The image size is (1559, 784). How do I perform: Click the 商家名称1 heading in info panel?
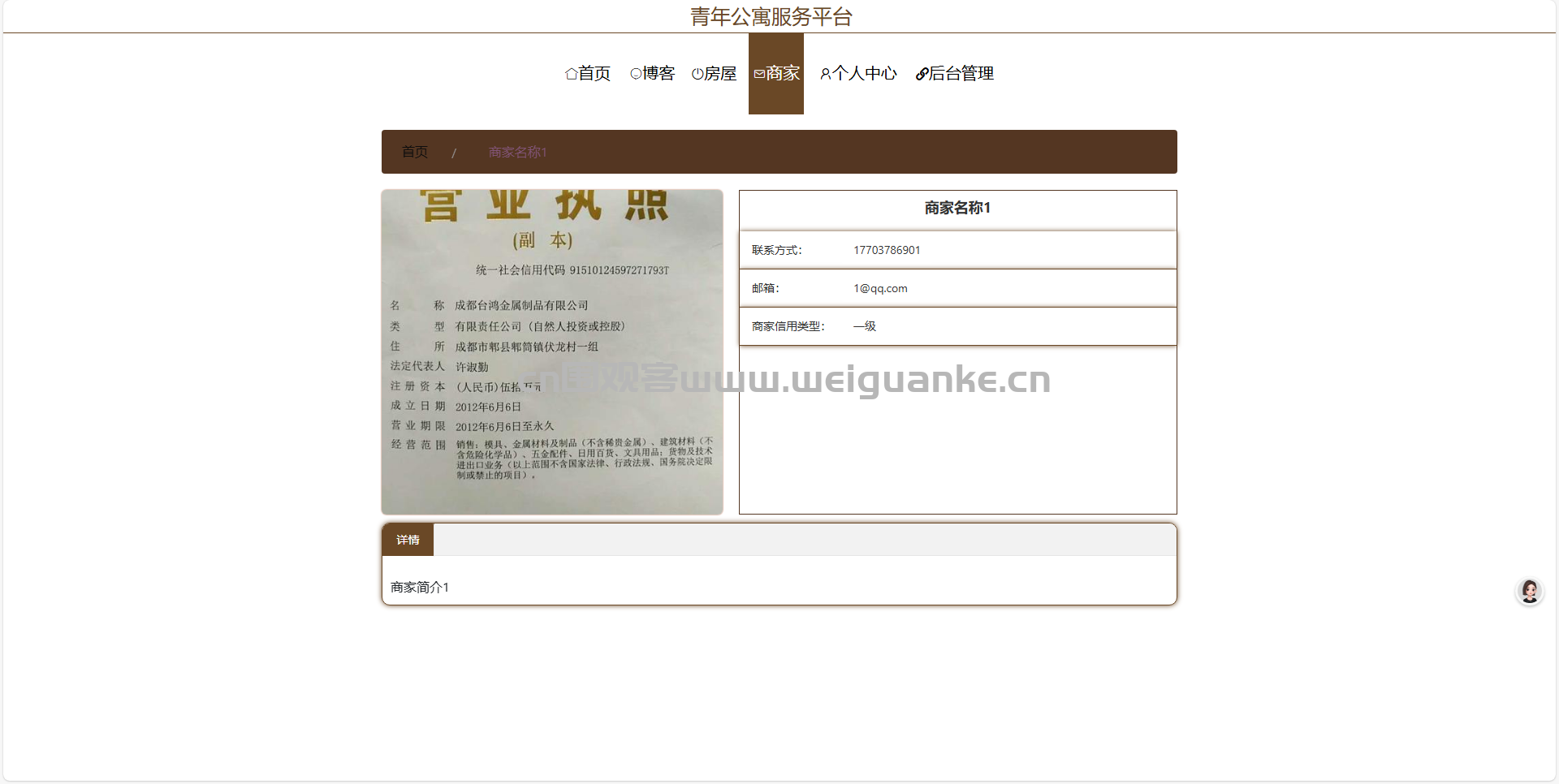(958, 208)
